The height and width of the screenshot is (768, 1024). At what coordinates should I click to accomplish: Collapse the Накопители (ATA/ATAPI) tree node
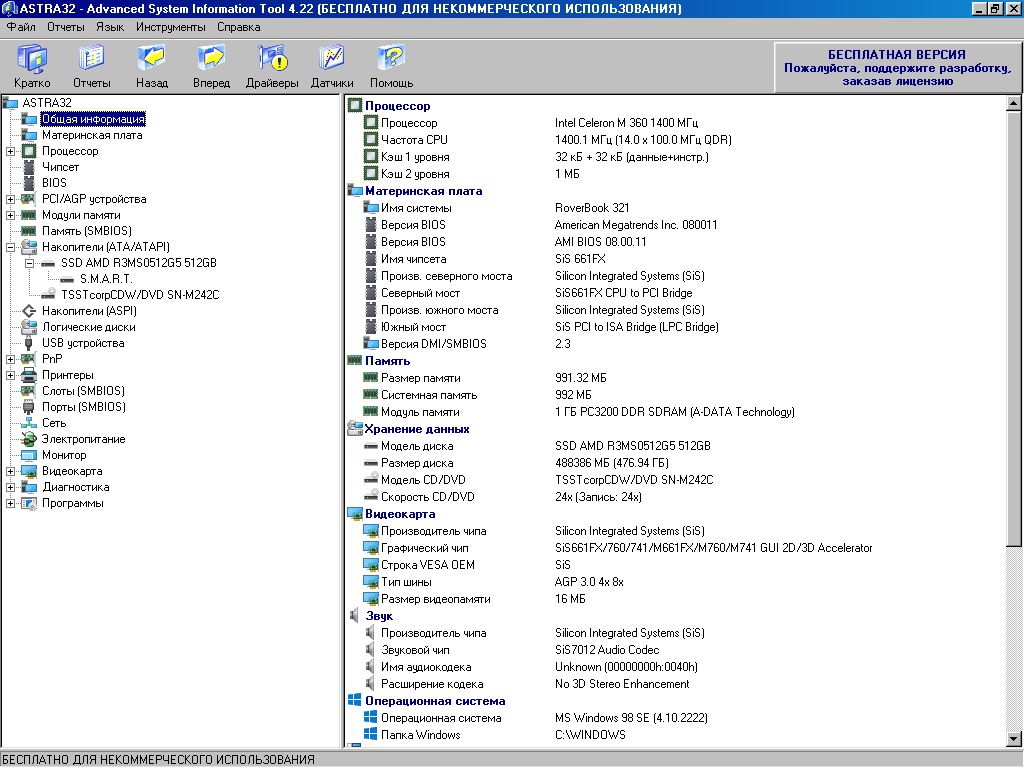click(x=10, y=247)
